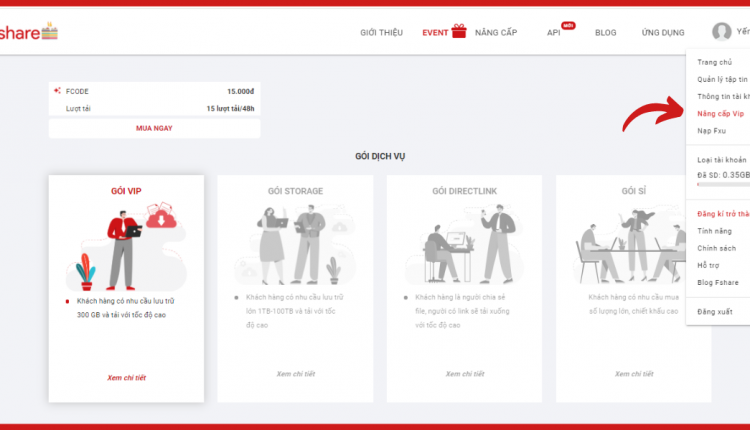Click the GÓI VIP 300 GB description
The image size is (750, 430).
[x=125, y=308]
